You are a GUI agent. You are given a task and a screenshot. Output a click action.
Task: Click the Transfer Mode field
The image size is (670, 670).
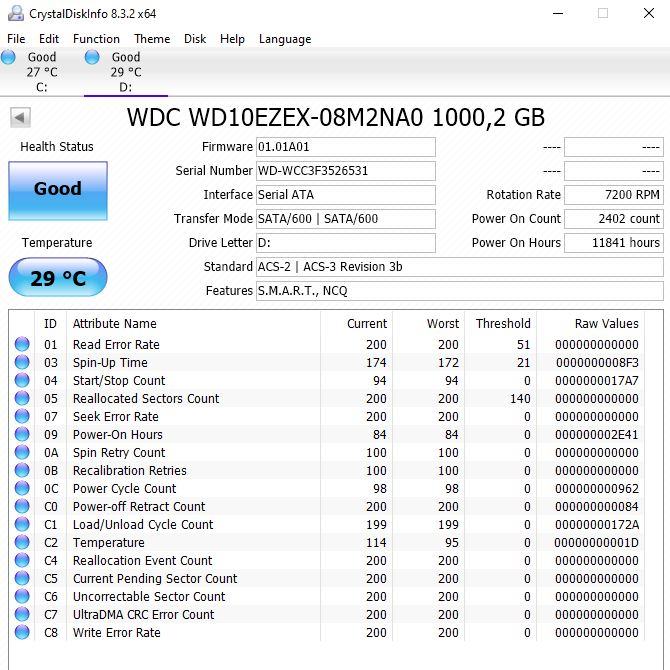(x=346, y=219)
